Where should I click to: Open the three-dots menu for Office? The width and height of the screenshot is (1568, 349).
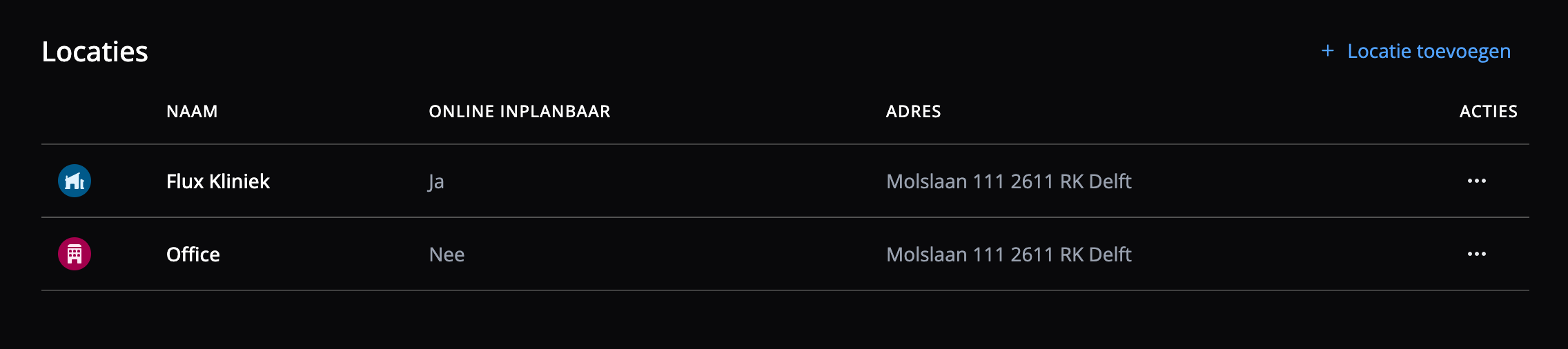(1476, 254)
